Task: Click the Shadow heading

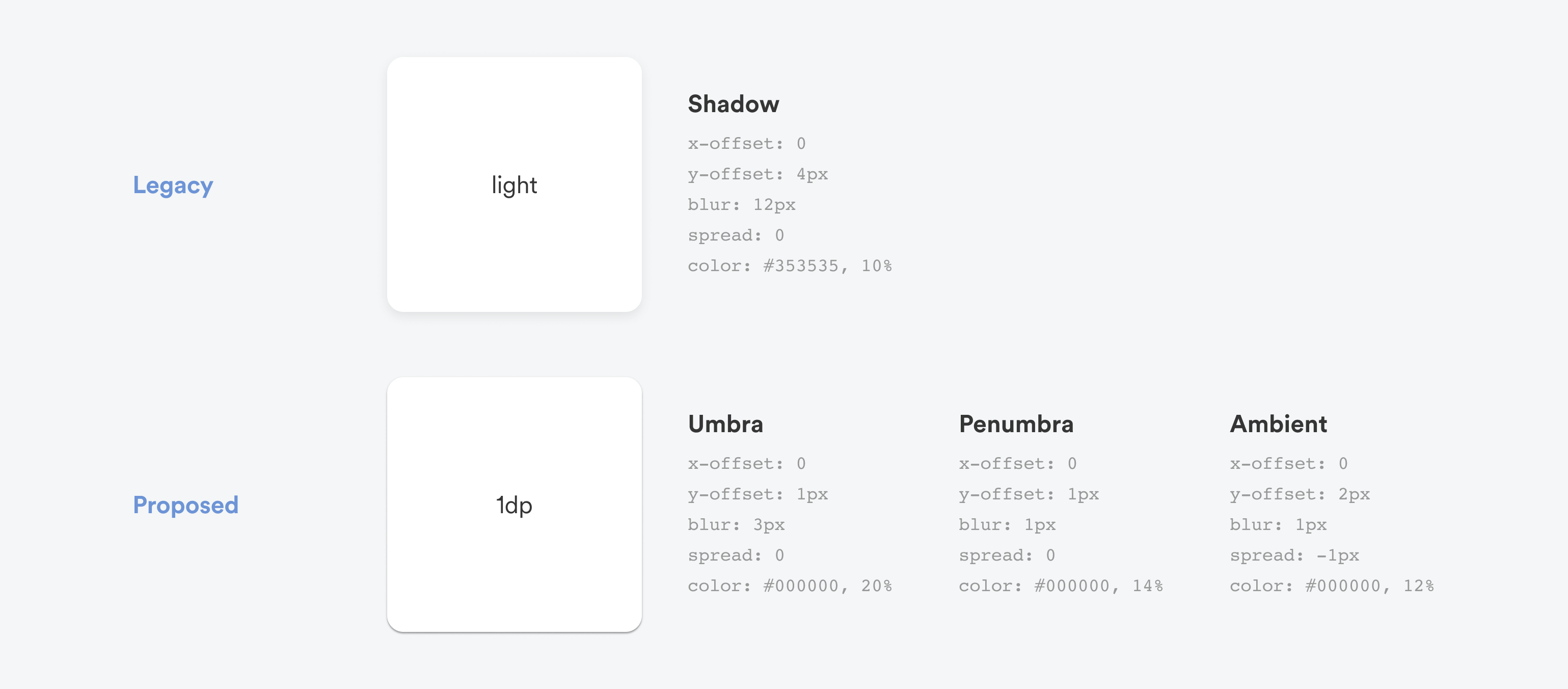Action: pyautogui.click(x=733, y=104)
